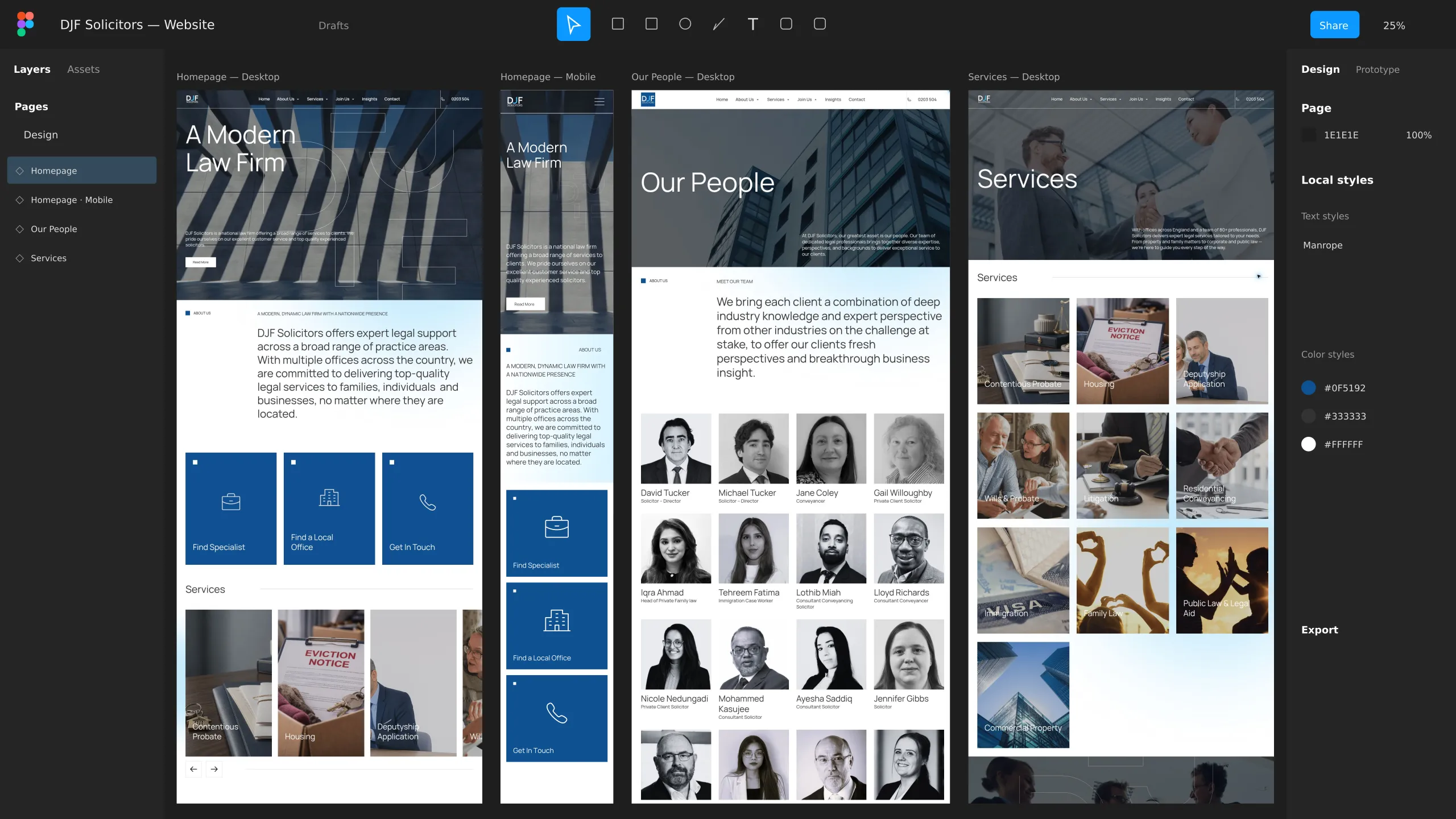Click building icon in mobile Find a Local Office card
Viewport: 1456px width, 819px height.
pyautogui.click(x=557, y=620)
